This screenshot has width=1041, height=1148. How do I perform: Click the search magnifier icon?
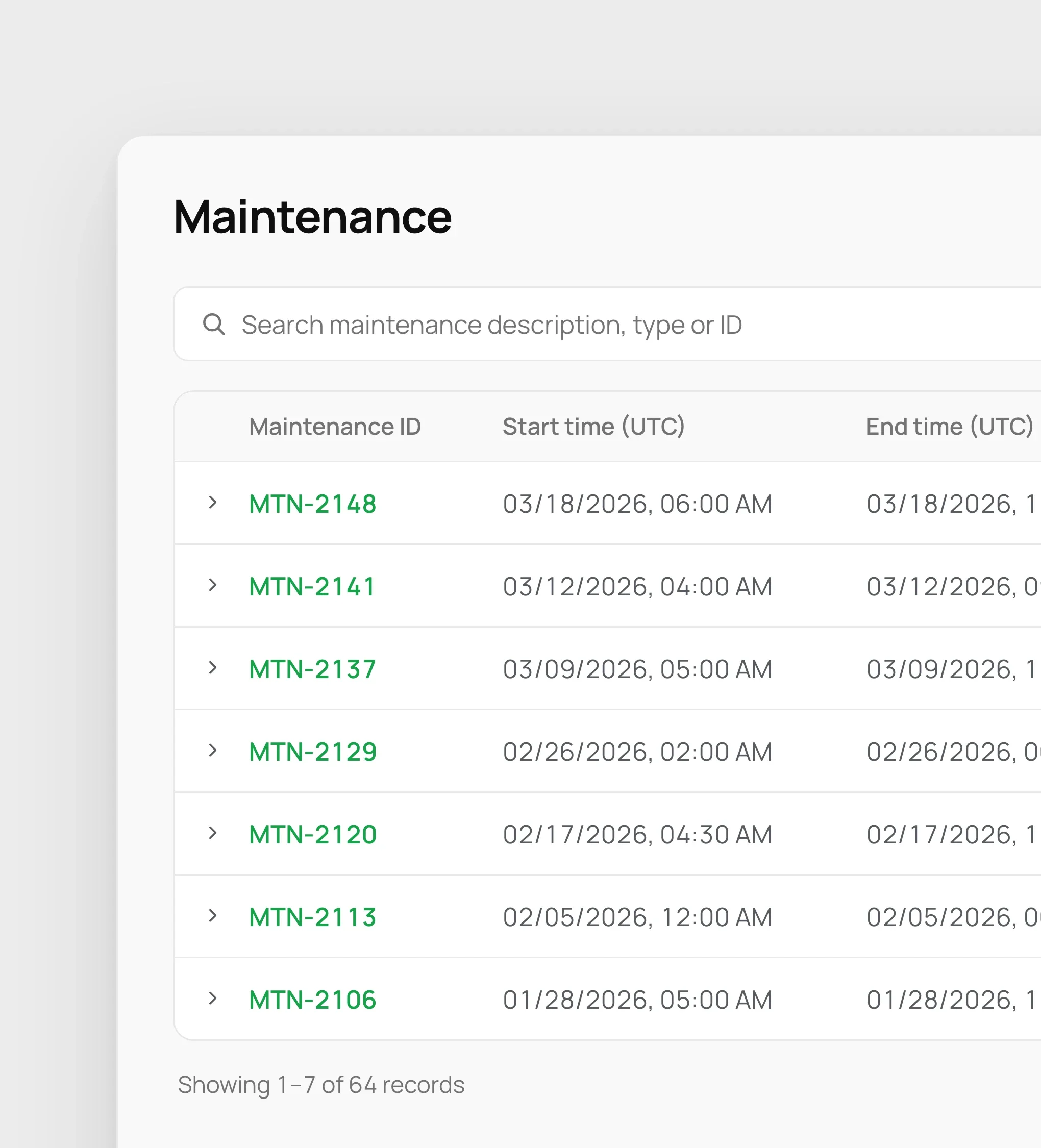point(213,325)
